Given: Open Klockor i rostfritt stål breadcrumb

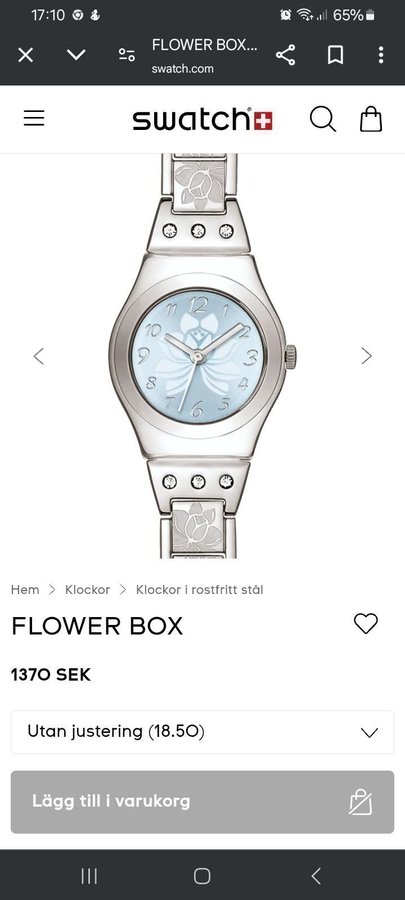Looking at the screenshot, I should point(200,589).
